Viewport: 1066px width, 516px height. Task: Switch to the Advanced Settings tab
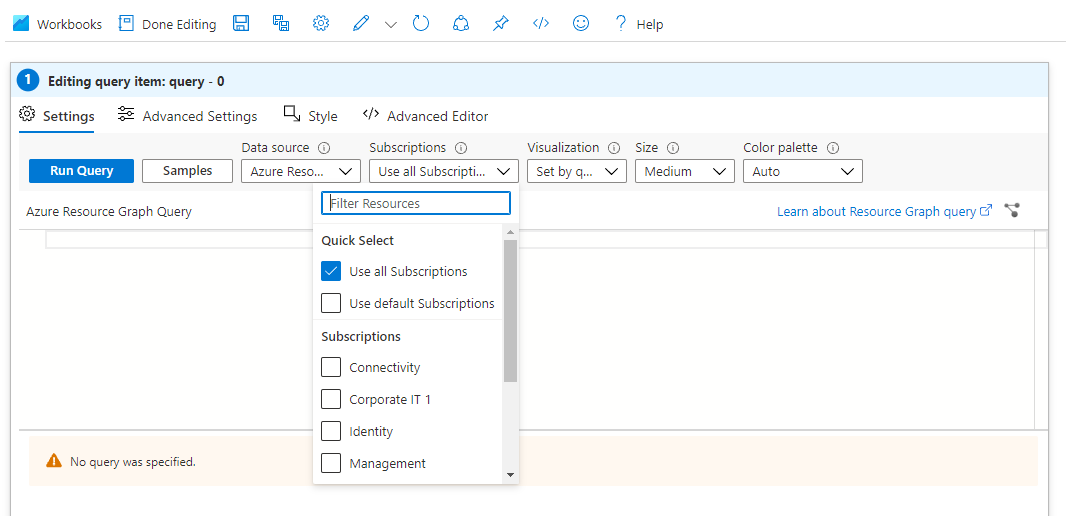(x=187, y=116)
